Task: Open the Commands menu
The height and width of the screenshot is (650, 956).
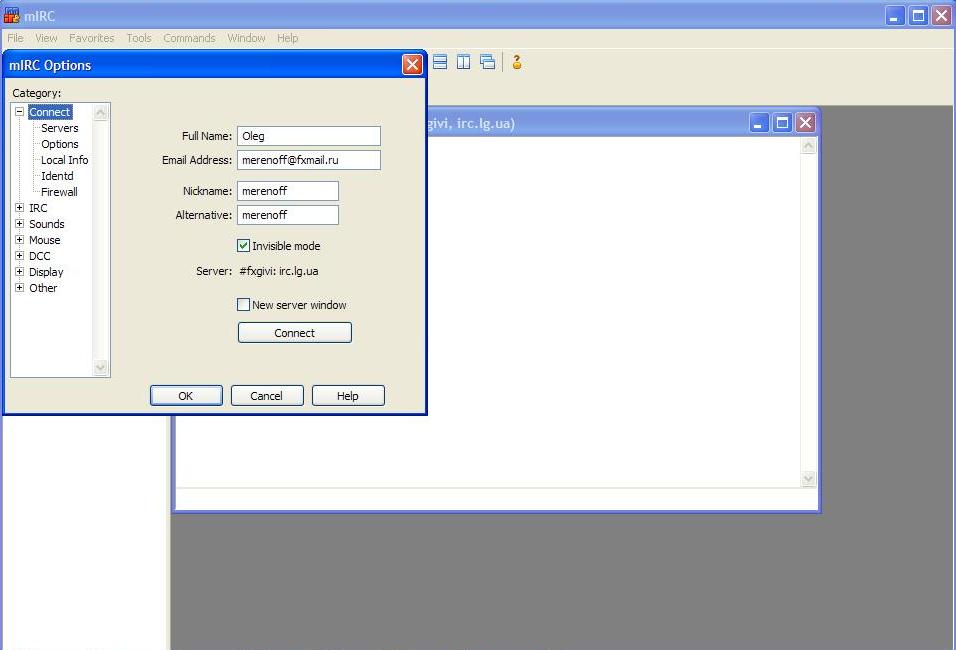Action: pyautogui.click(x=189, y=38)
